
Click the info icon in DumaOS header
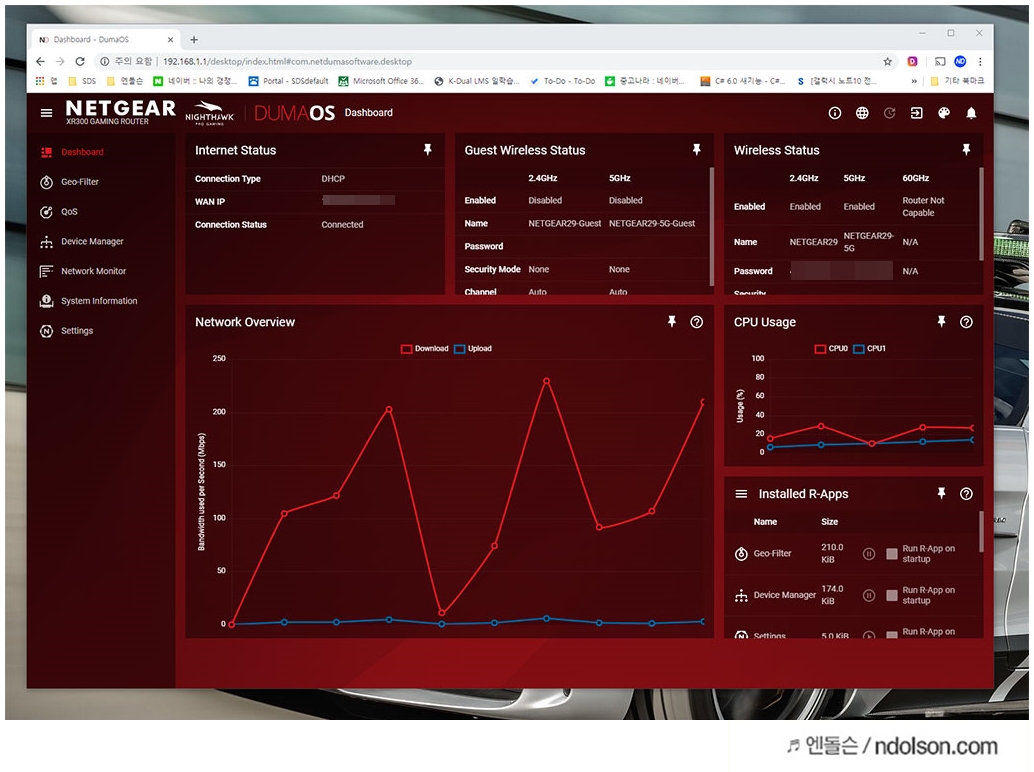pyautogui.click(x=835, y=113)
